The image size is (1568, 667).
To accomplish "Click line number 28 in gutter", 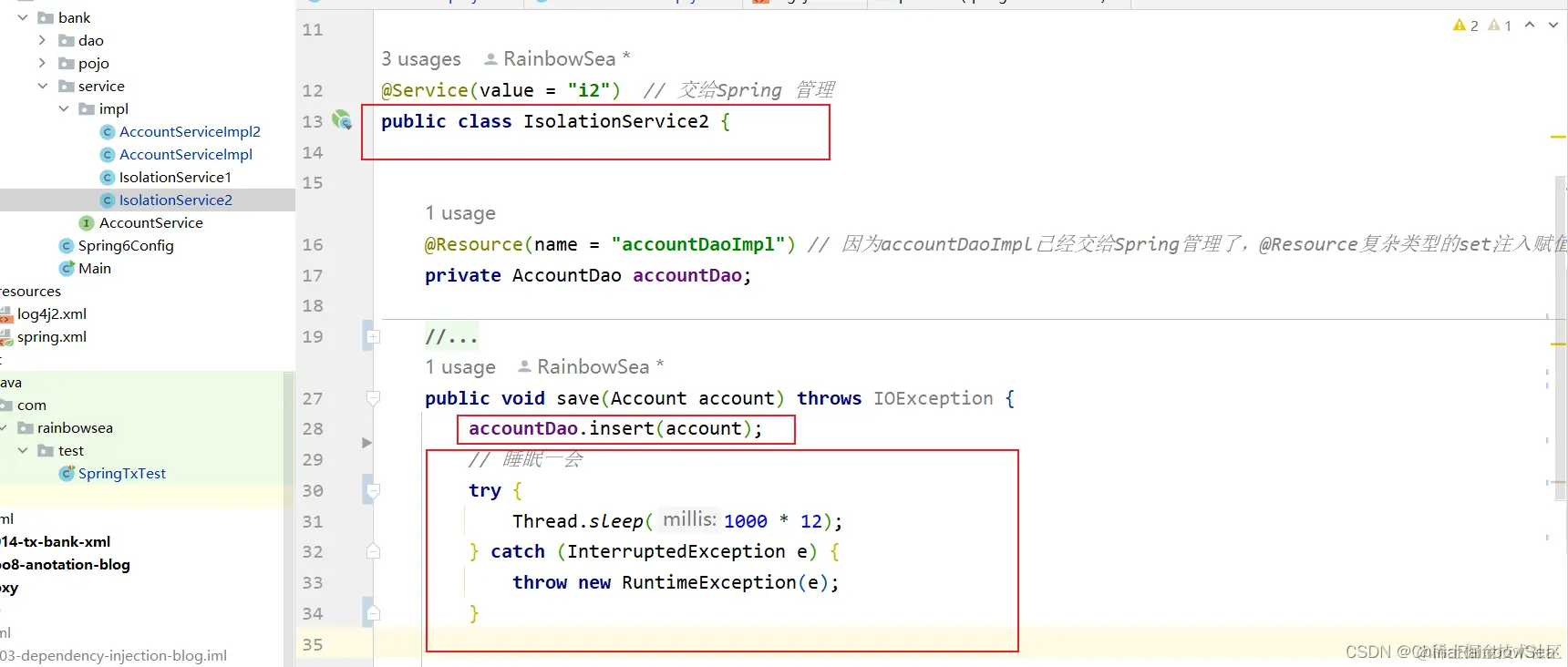I will pyautogui.click(x=313, y=428).
